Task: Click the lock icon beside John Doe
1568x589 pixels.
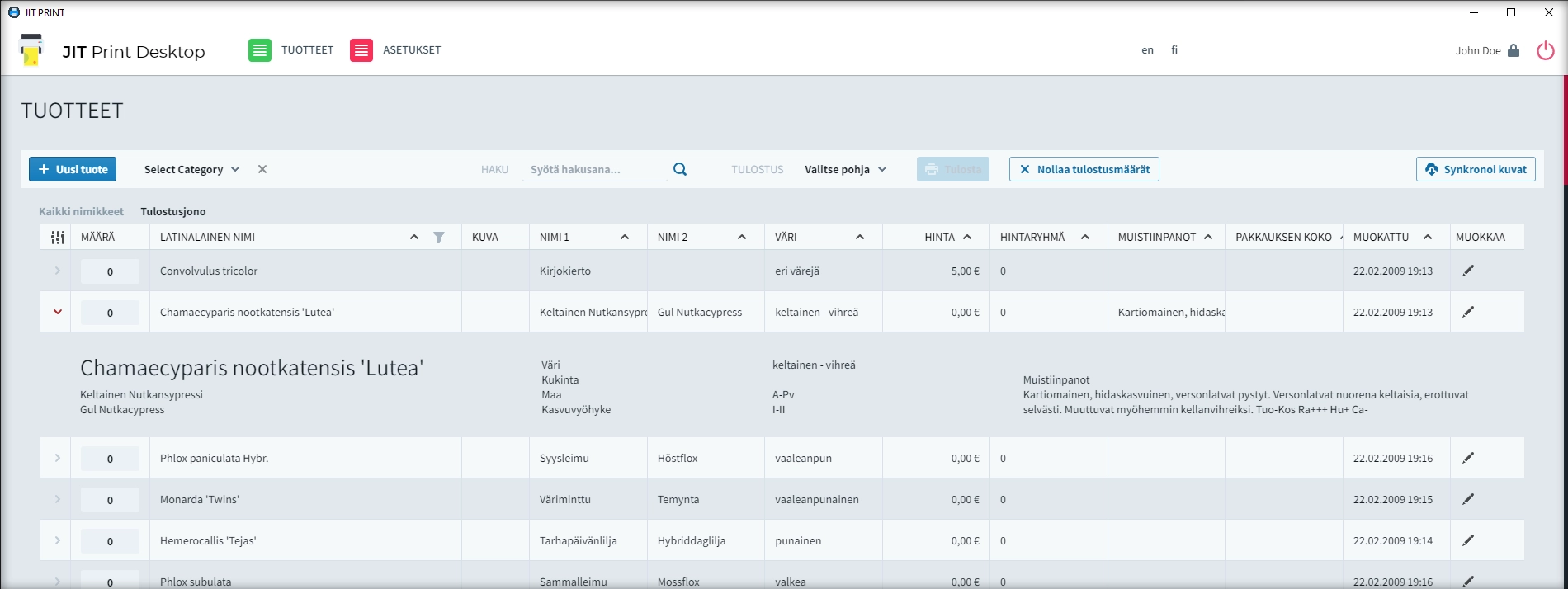Action: (x=1514, y=50)
